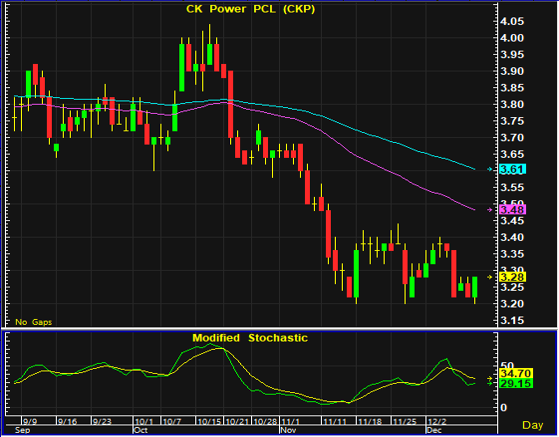Image resolution: width=559 pixels, height=437 pixels.
Task: Click the Nov month label on time axis
Action: (288, 430)
